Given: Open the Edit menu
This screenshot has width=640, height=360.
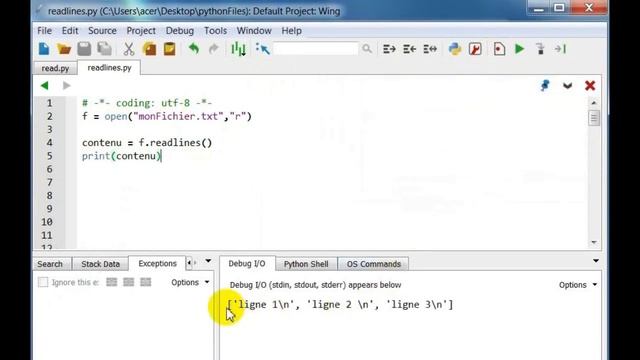Looking at the screenshot, I should 70,31.
